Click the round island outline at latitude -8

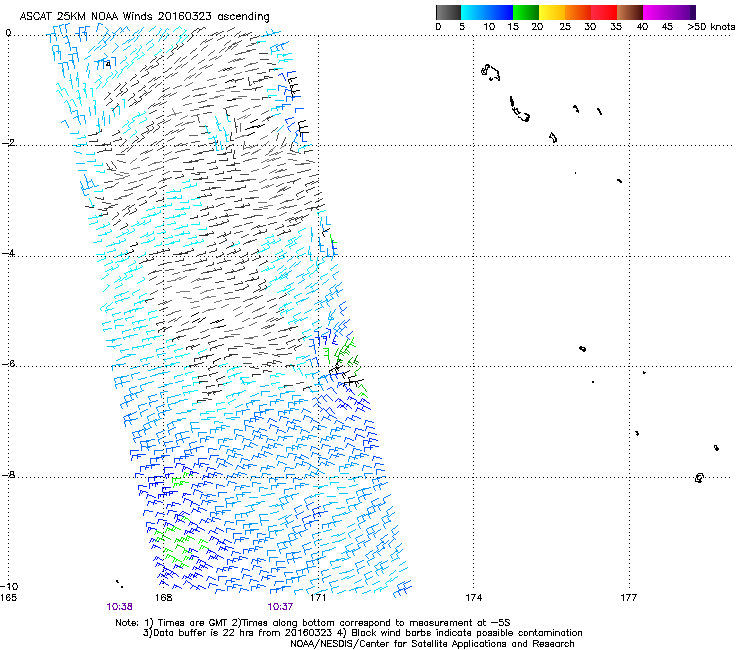[x=699, y=478]
